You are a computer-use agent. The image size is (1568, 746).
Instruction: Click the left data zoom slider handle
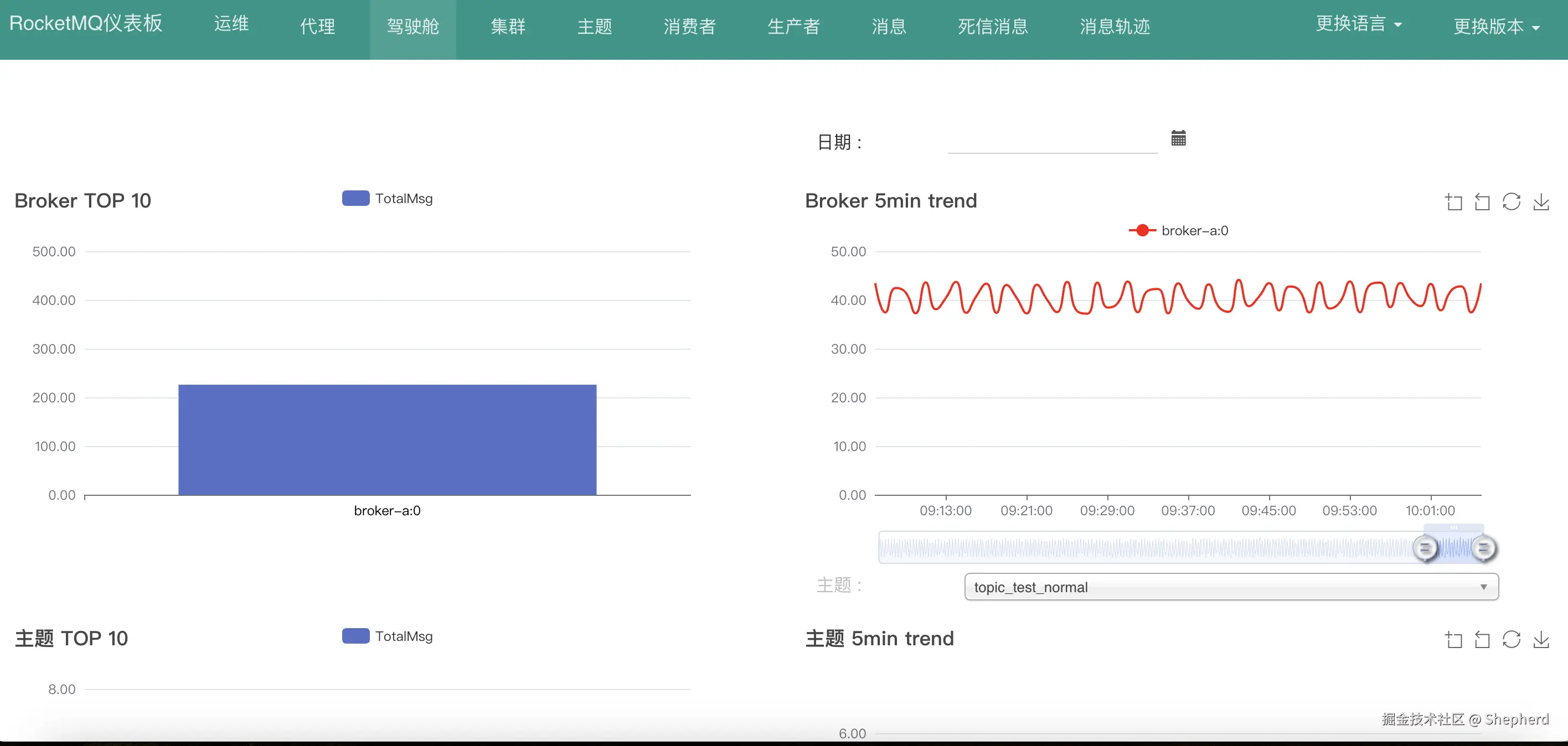click(x=1425, y=548)
